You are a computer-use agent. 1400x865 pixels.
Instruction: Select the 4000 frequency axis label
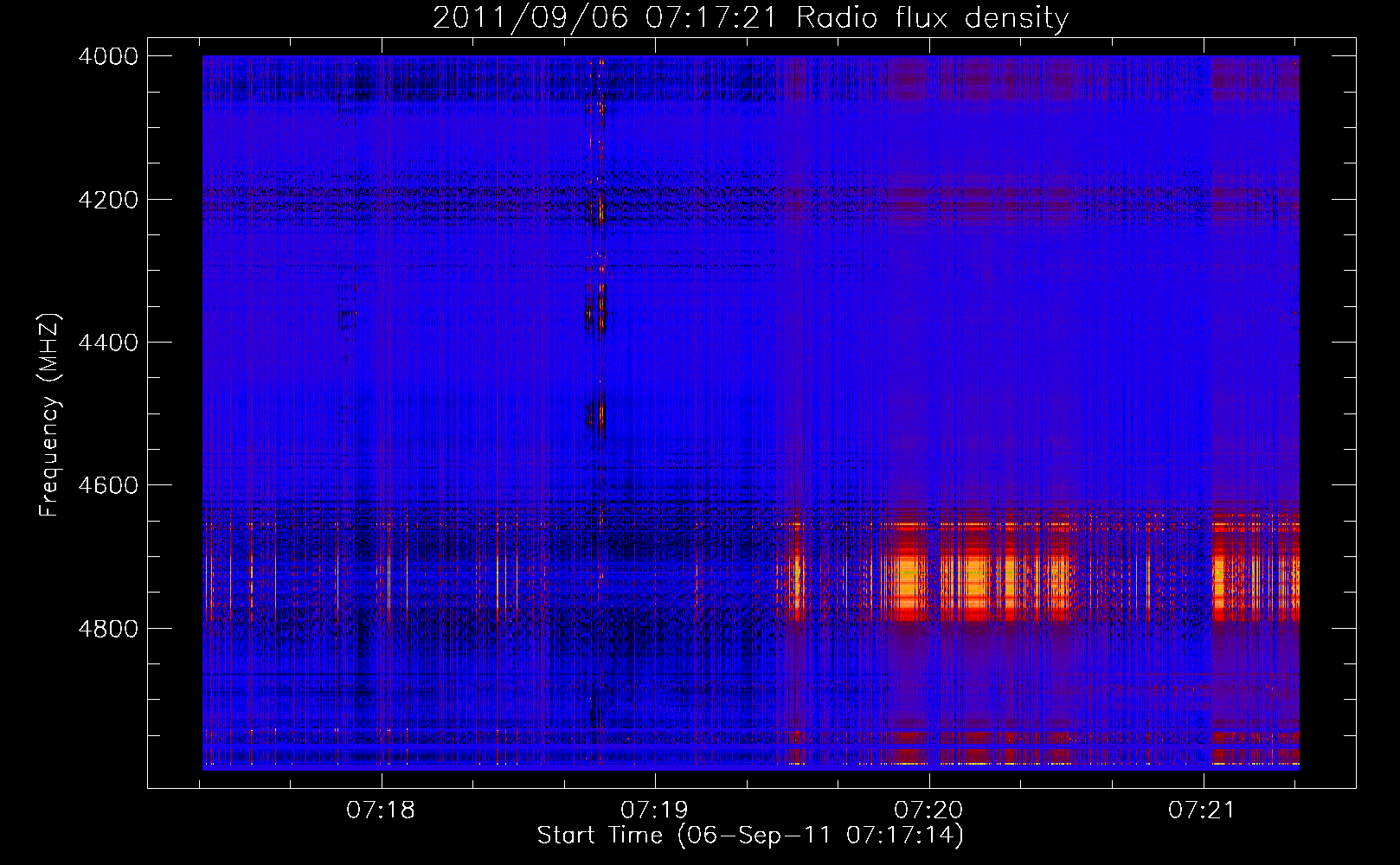(x=108, y=56)
